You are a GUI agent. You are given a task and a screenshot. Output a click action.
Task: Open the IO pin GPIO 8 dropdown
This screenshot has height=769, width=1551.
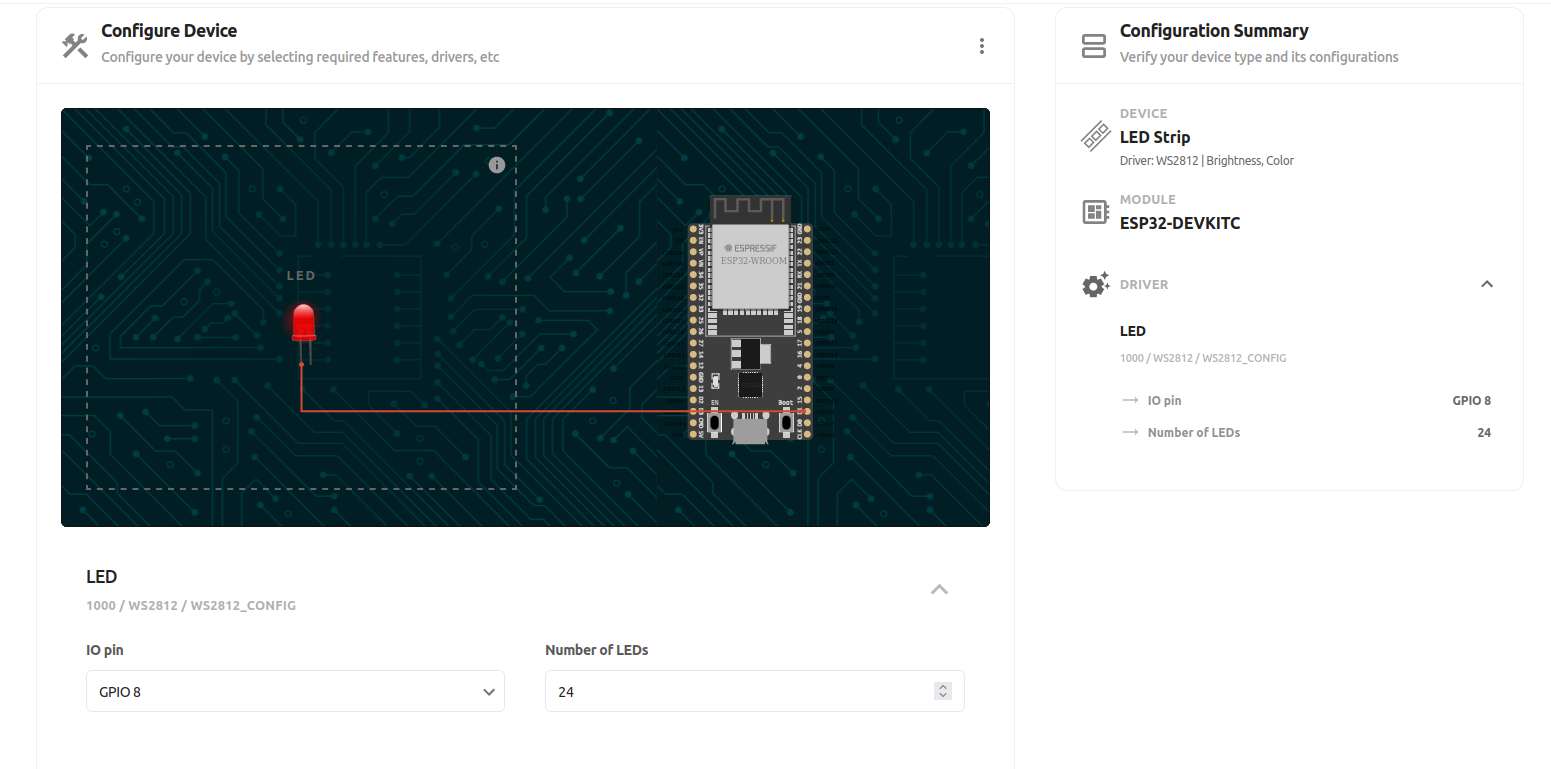[295, 691]
